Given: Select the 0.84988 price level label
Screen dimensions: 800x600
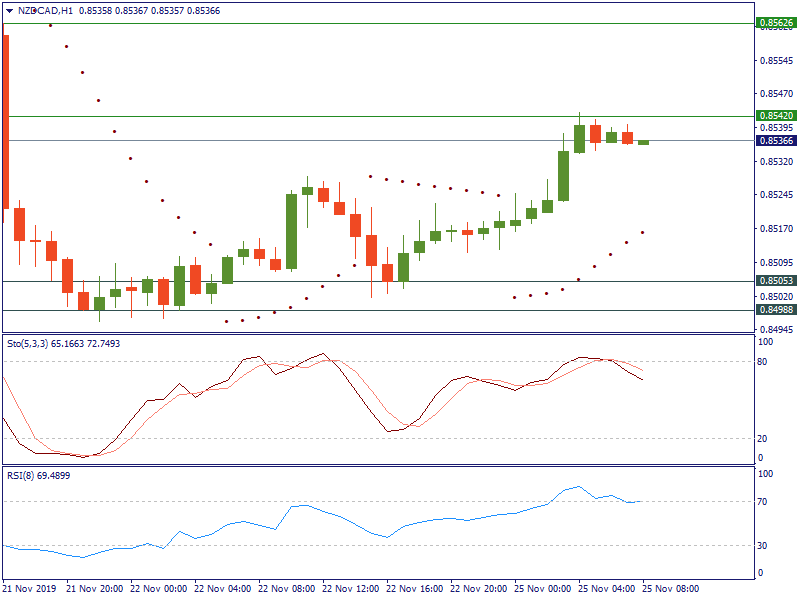Looking at the screenshot, I should pos(776,310).
